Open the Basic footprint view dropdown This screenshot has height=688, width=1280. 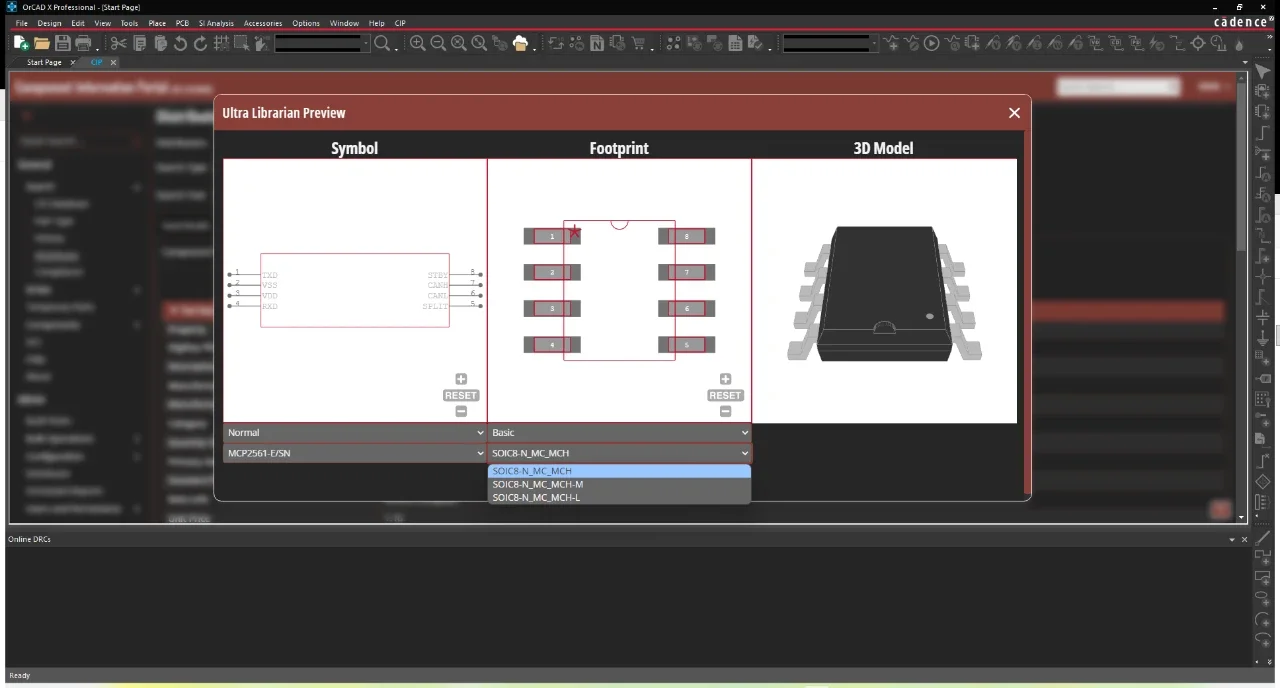pyautogui.click(x=619, y=433)
